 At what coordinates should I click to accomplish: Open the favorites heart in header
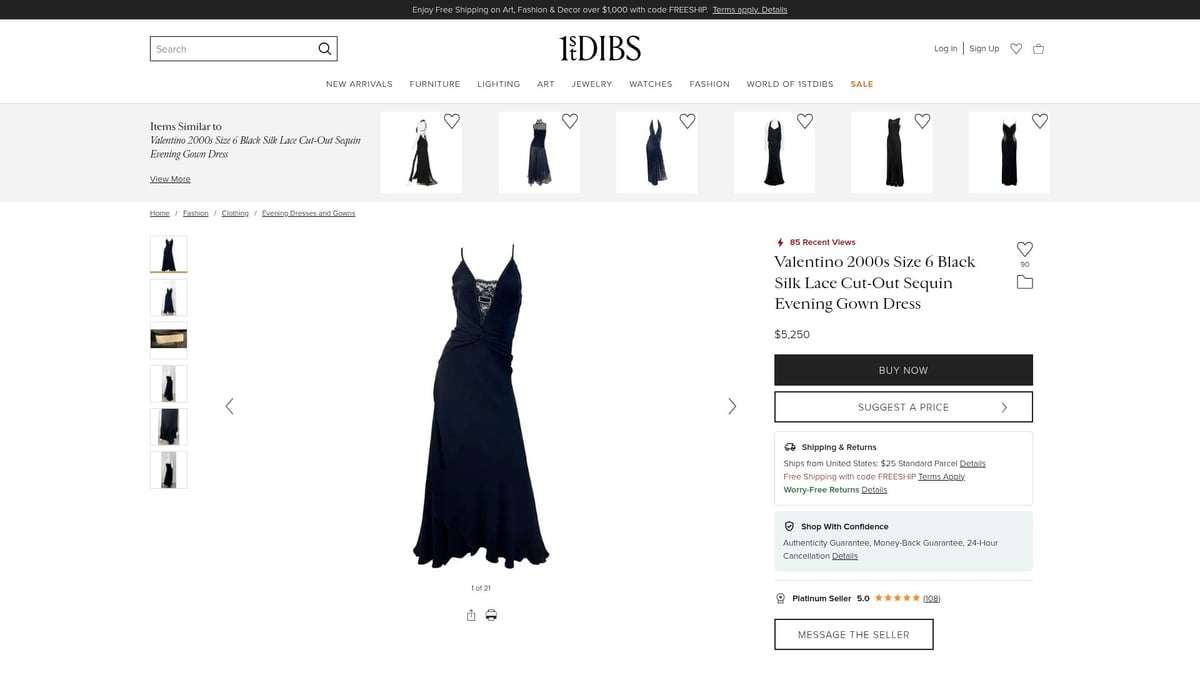click(1016, 49)
